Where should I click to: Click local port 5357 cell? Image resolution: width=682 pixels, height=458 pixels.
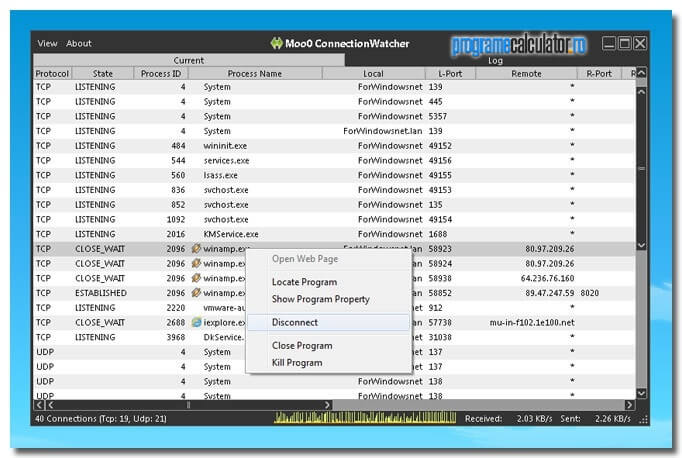(x=438, y=116)
